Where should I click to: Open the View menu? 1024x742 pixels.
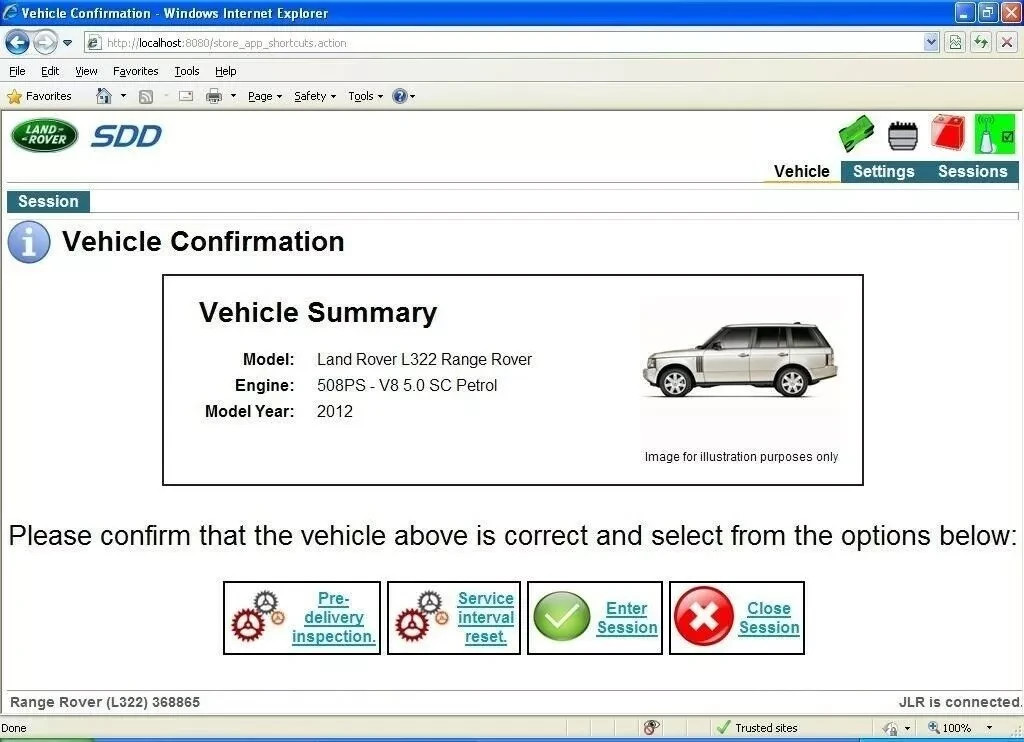tap(86, 71)
